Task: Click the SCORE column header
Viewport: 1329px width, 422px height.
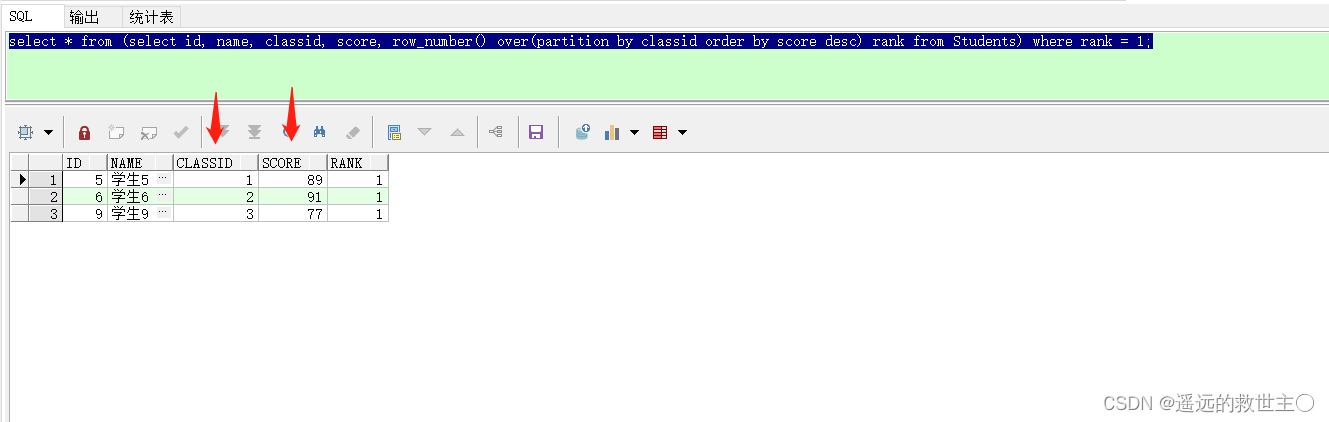Action: click(292, 163)
